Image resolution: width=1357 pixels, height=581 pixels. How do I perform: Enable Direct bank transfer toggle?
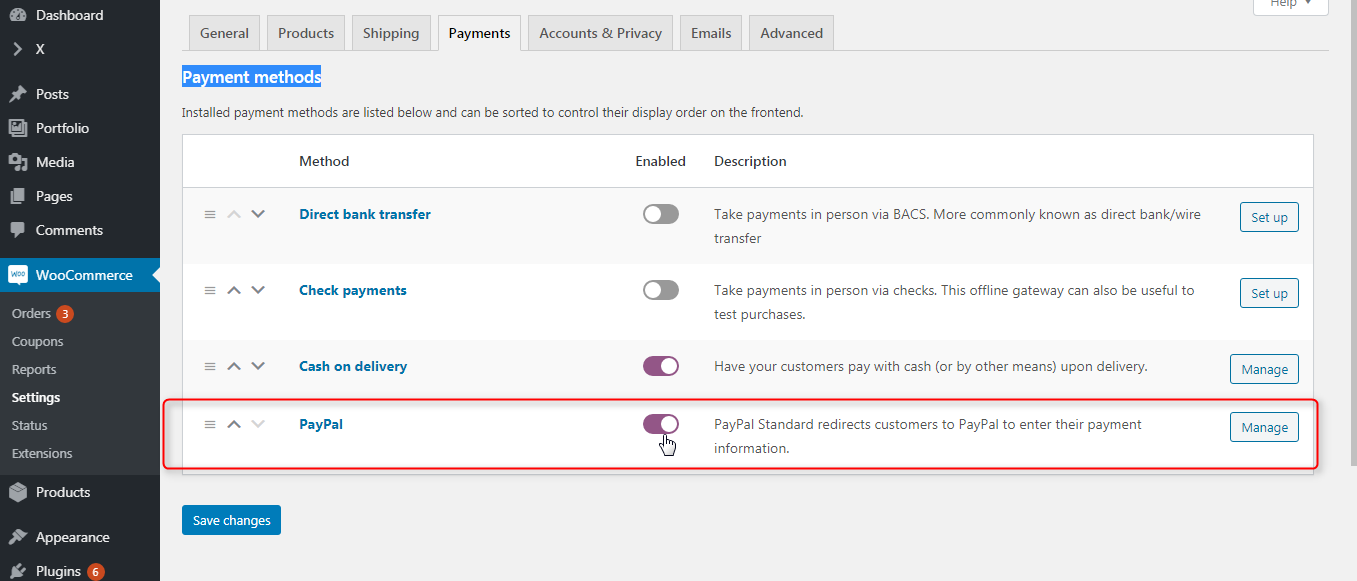(x=661, y=214)
